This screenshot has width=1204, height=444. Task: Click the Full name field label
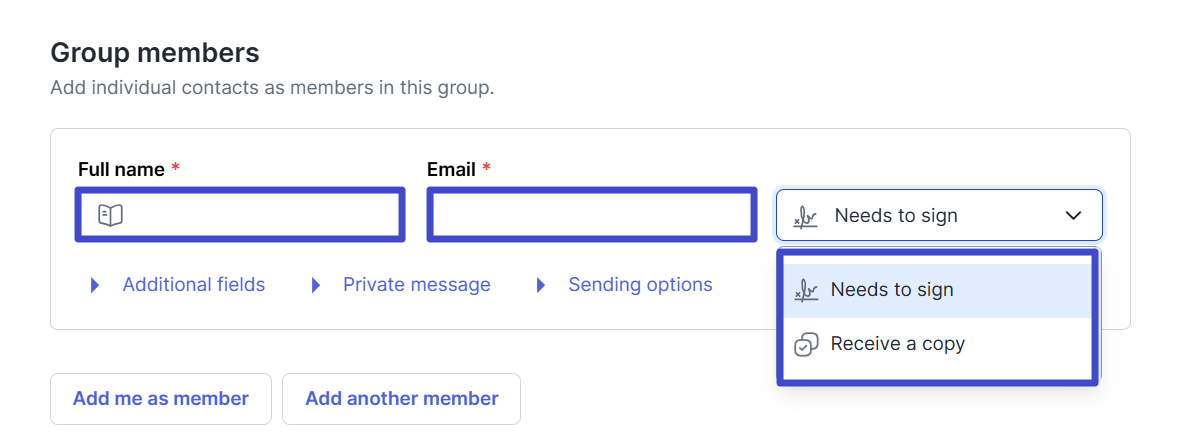pos(121,170)
